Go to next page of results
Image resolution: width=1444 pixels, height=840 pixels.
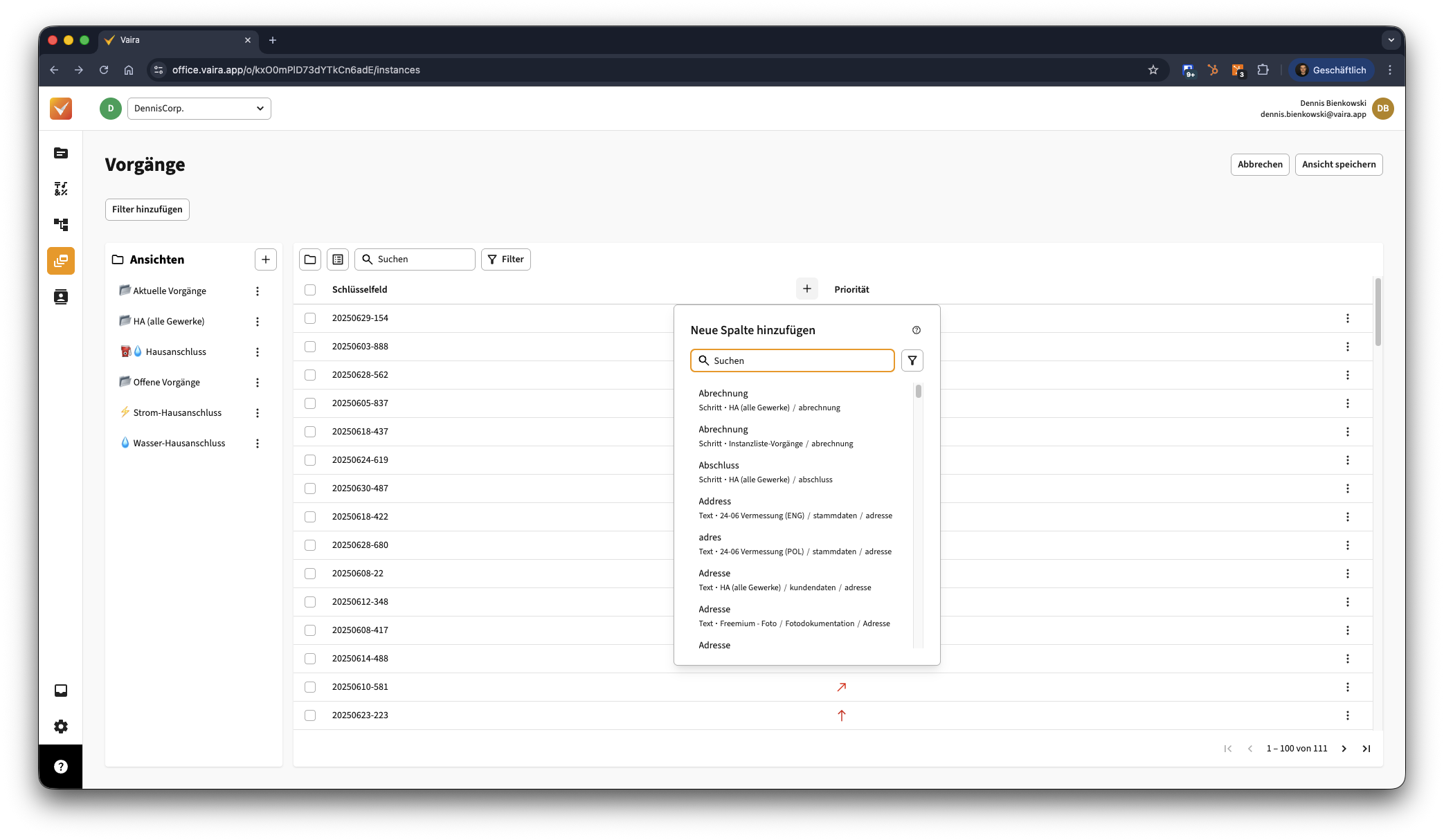tap(1344, 749)
